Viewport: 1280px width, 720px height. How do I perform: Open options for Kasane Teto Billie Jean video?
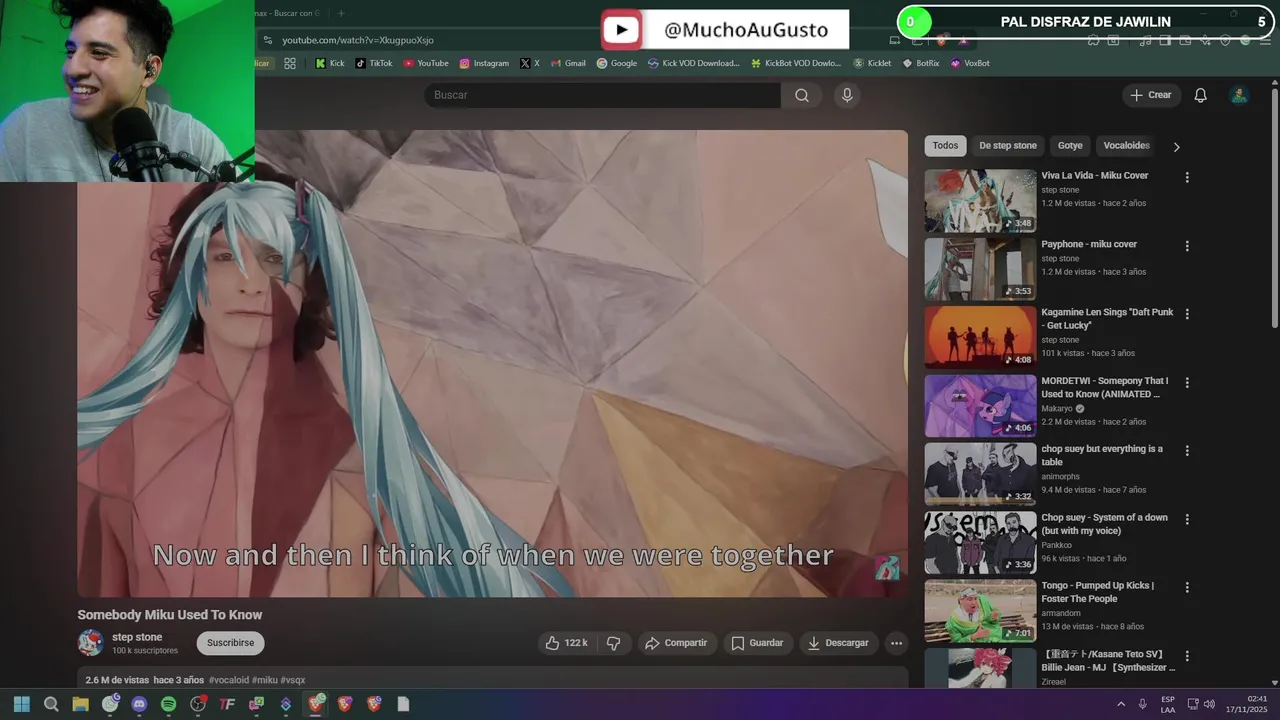(x=1187, y=657)
